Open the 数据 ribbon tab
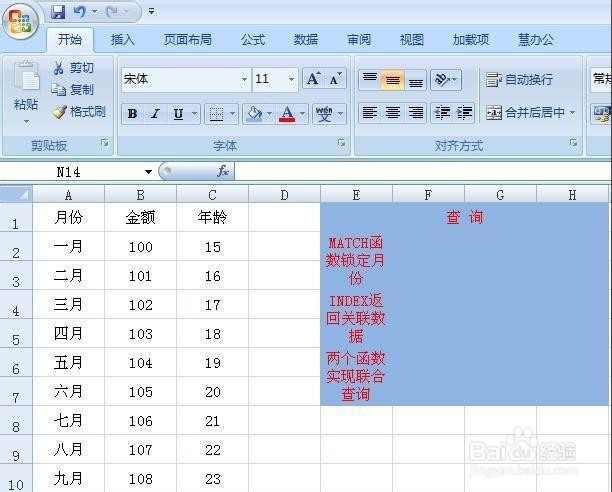This screenshot has height=492, width=612. click(x=306, y=39)
